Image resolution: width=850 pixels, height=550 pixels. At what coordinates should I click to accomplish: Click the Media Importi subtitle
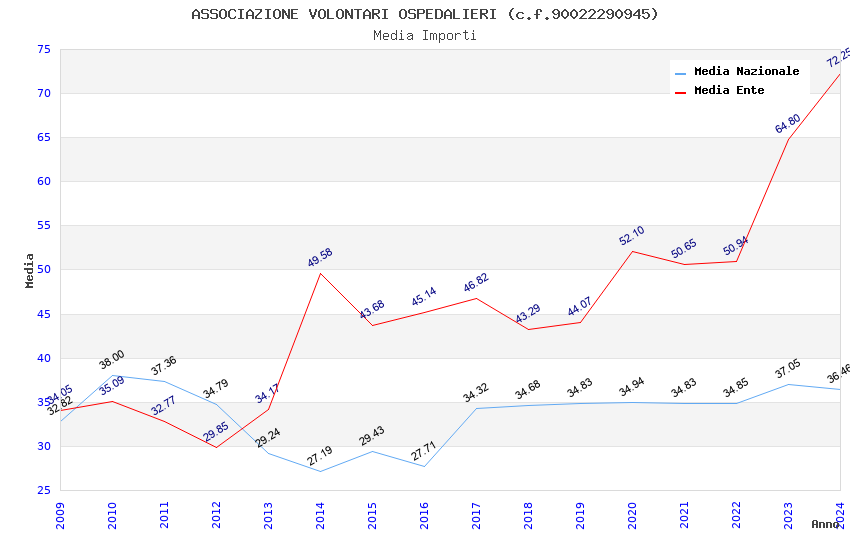point(424,36)
